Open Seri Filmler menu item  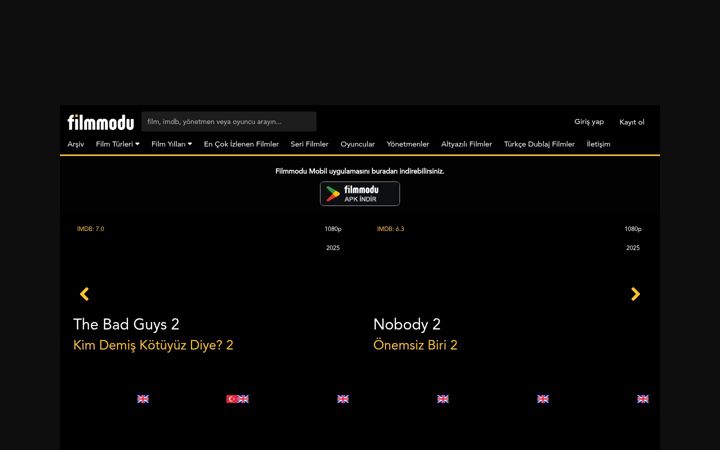point(309,144)
